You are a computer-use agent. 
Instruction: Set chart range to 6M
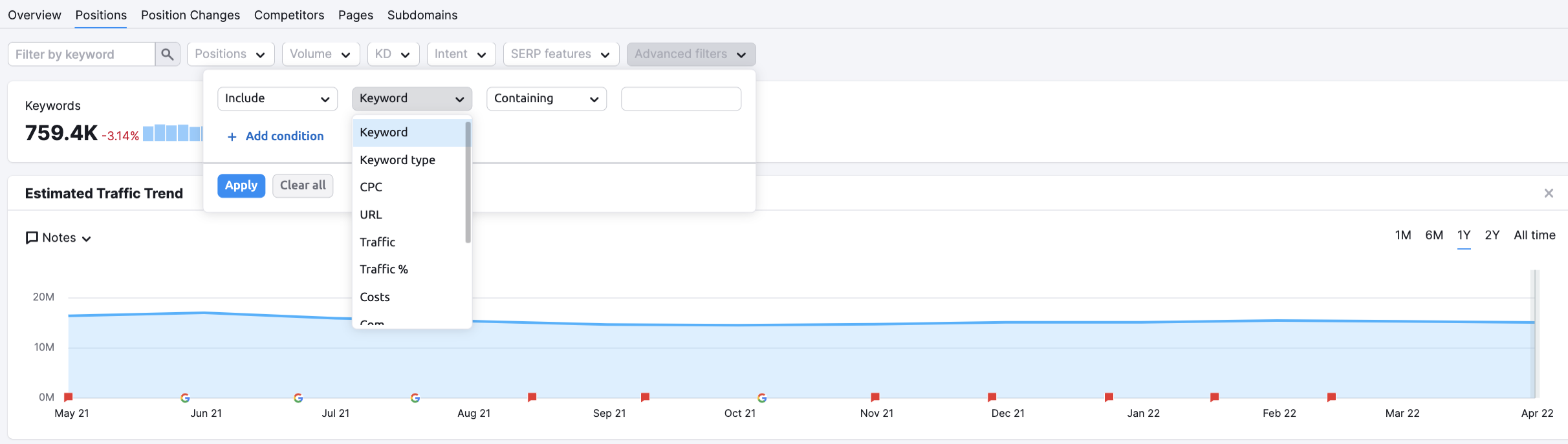coord(1433,235)
